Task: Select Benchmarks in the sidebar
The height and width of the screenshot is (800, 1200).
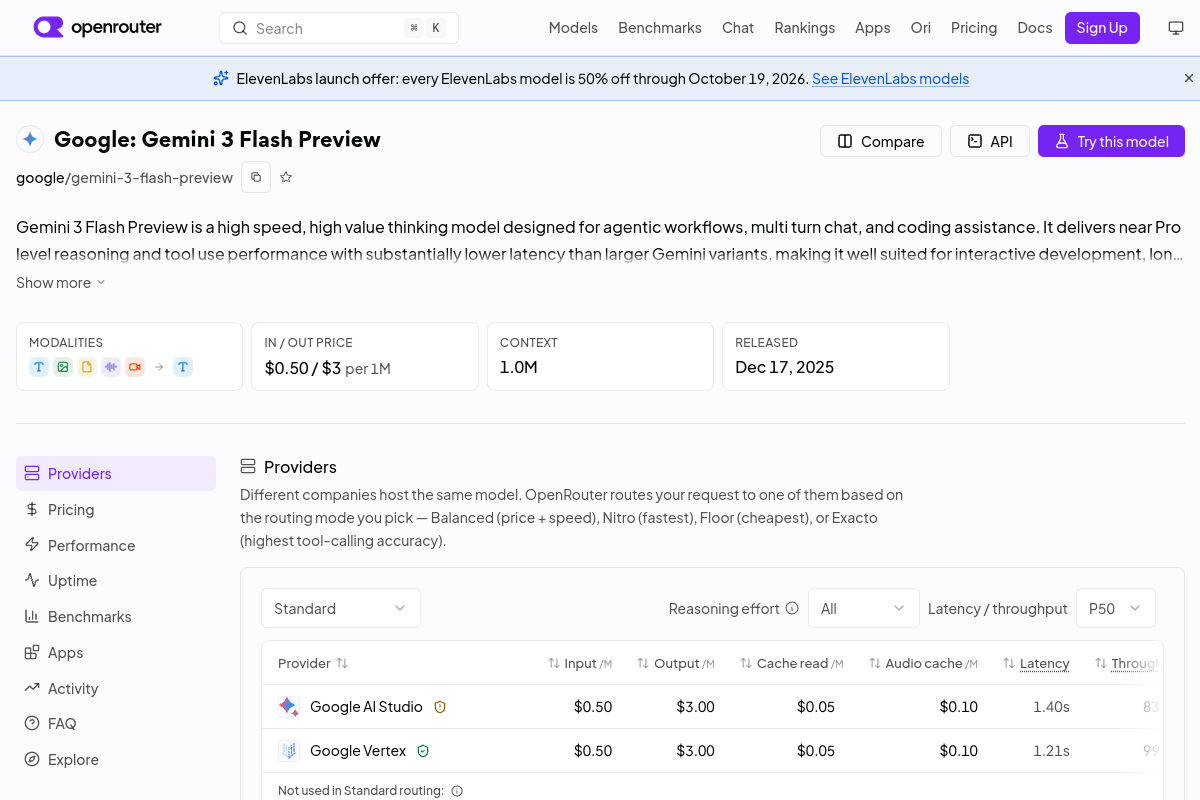Action: tap(116, 616)
